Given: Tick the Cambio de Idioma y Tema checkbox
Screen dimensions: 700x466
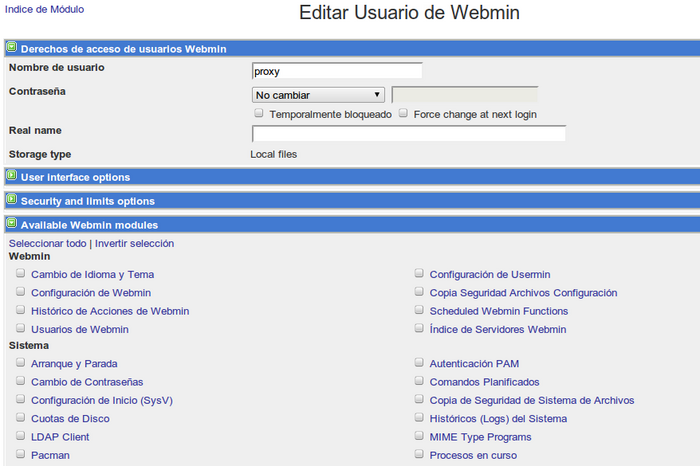Looking at the screenshot, I should (20, 273).
